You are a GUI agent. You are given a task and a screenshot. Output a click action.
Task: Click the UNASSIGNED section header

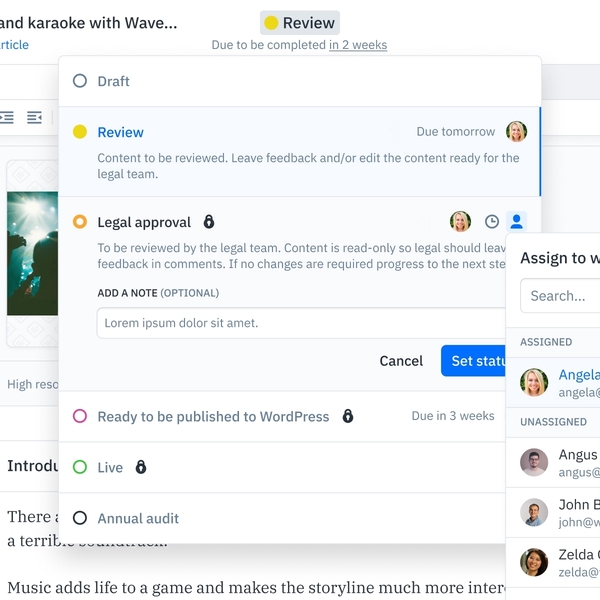[553, 422]
